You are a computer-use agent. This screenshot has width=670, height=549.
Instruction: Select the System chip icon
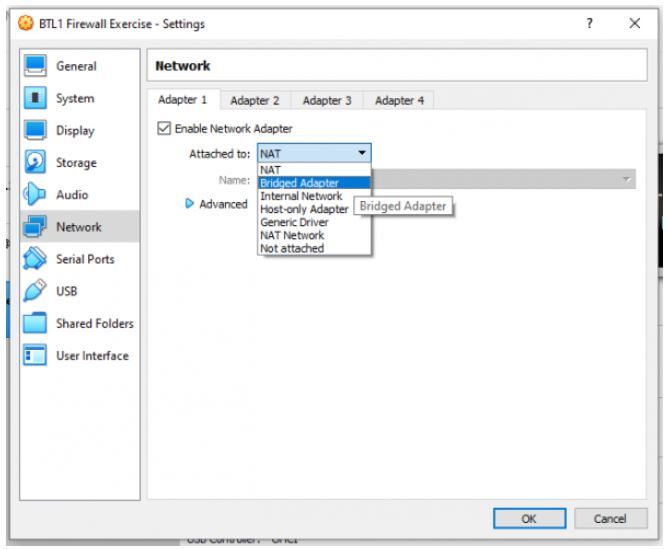point(35,98)
